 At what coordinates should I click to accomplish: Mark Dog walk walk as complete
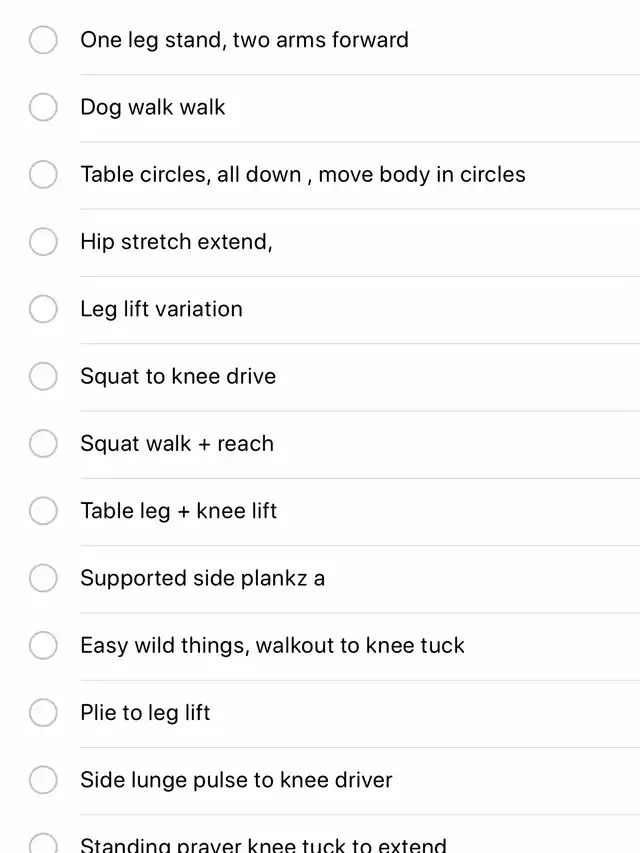[43, 107]
